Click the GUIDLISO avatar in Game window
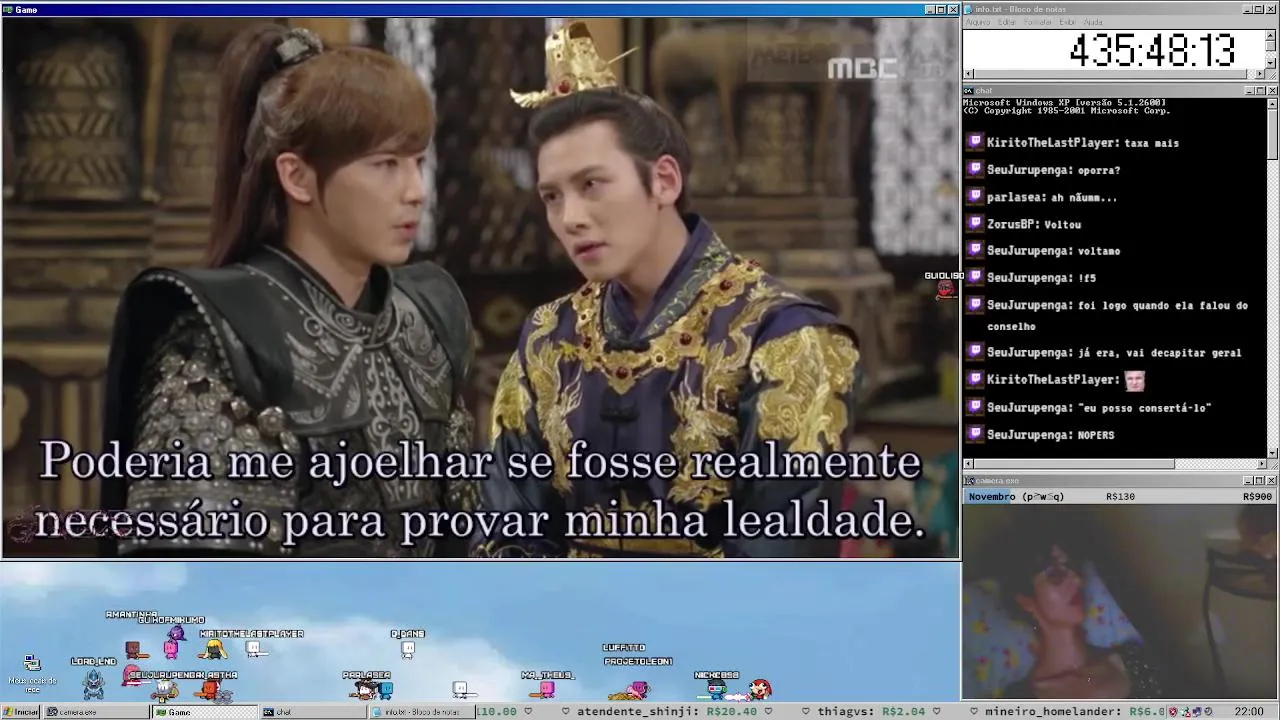1280x720 pixels. pyautogui.click(x=945, y=288)
